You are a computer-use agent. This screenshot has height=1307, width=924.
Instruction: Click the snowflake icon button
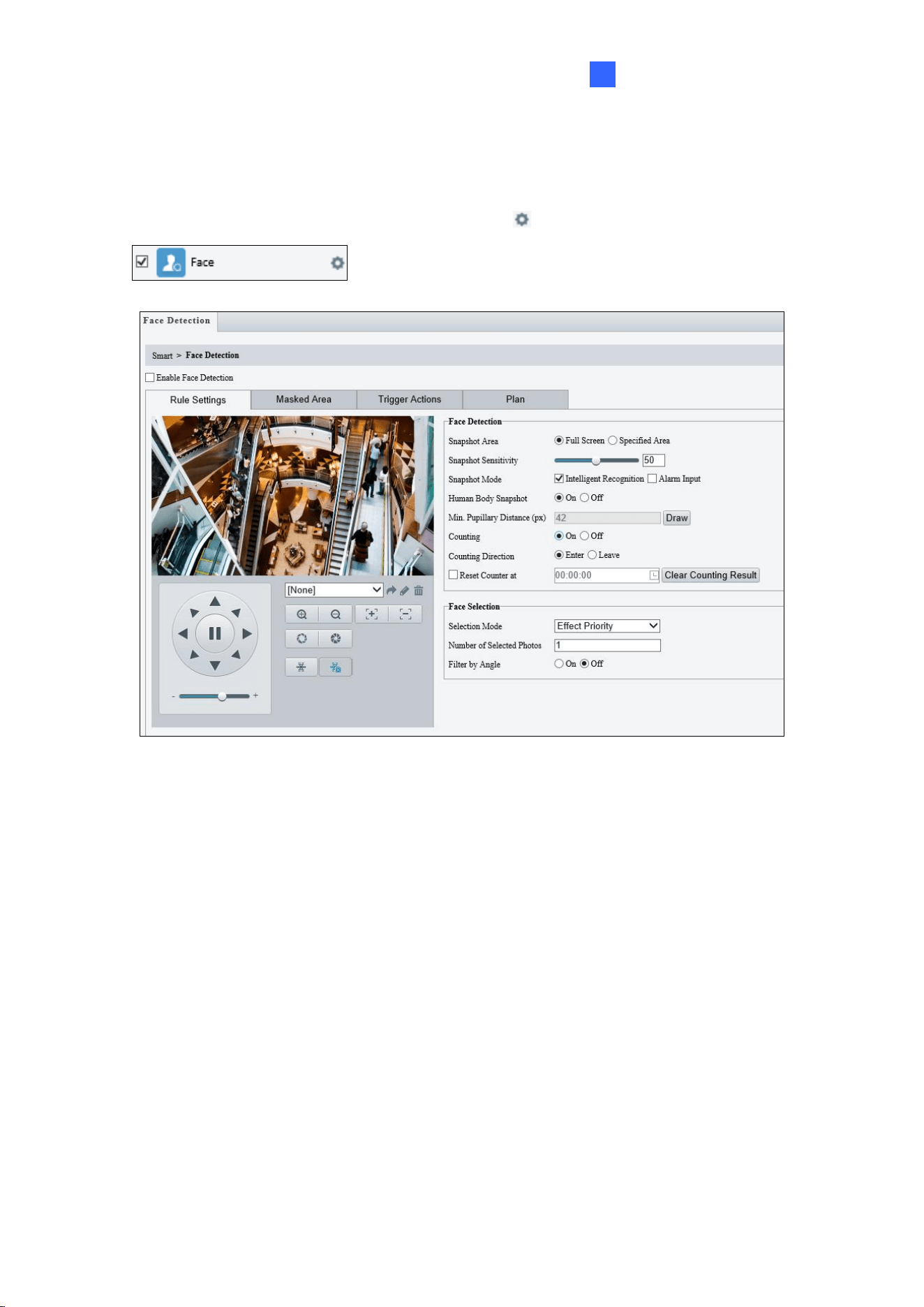pyautogui.click(x=301, y=667)
